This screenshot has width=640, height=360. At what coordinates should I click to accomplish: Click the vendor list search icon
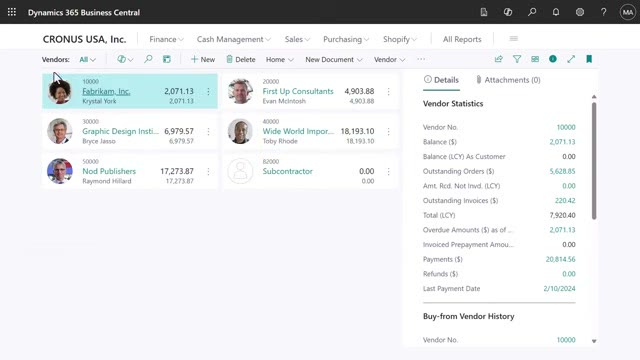coord(148,59)
